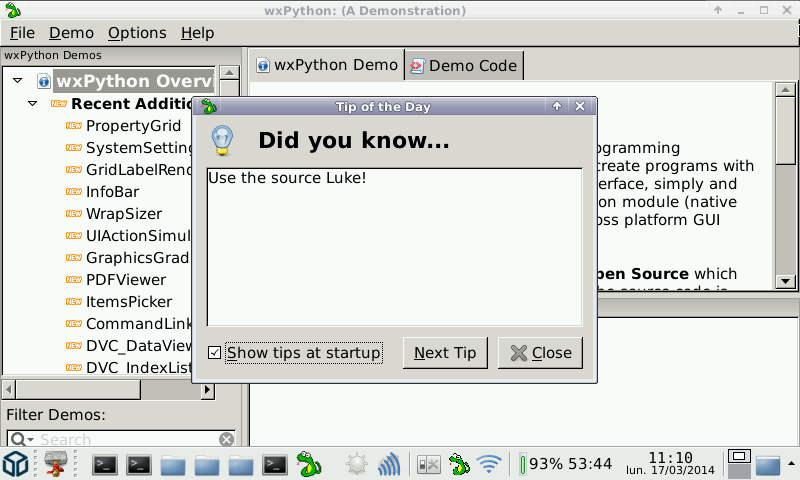Clear the filter search with the X icon
The height and width of the screenshot is (480, 800).
[x=227, y=439]
